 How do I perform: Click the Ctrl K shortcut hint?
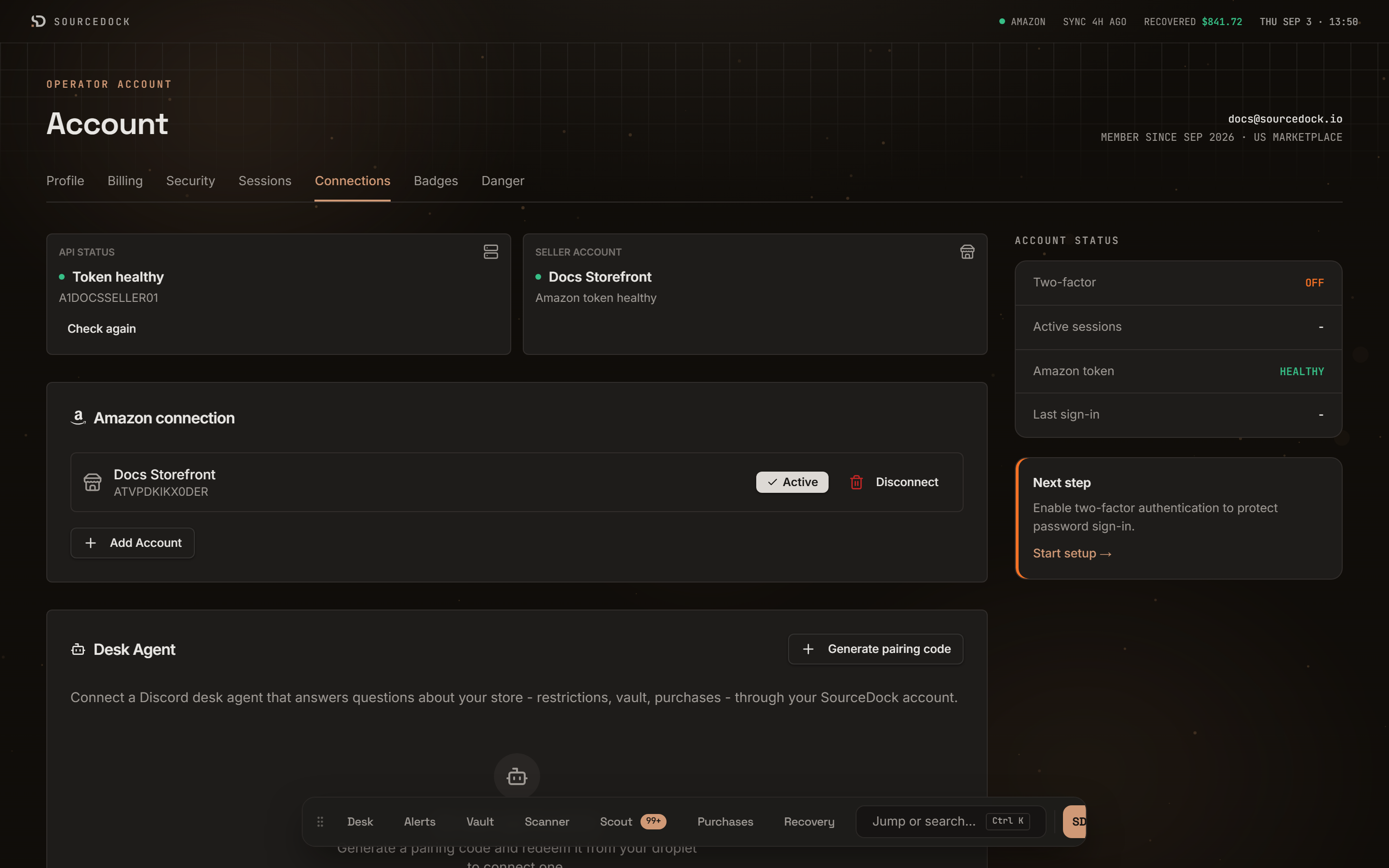pos(1008,821)
